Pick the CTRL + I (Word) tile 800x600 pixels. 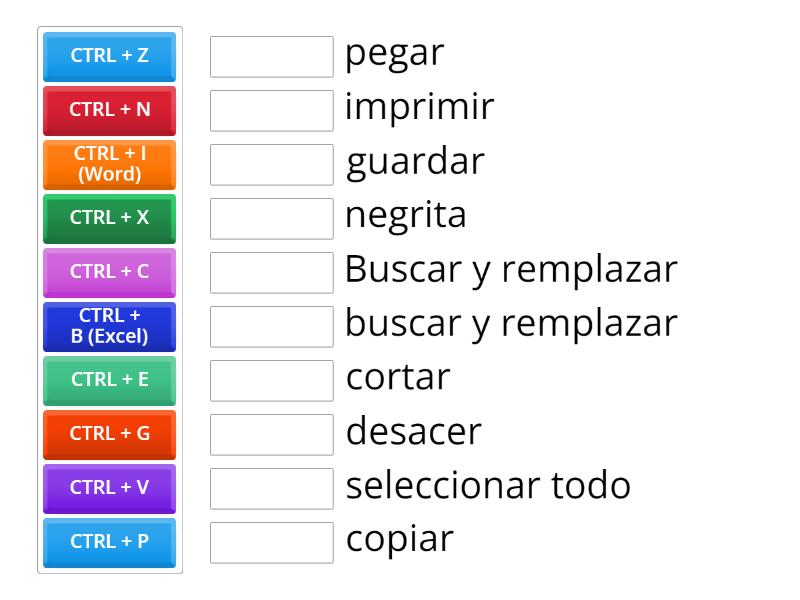point(108,164)
